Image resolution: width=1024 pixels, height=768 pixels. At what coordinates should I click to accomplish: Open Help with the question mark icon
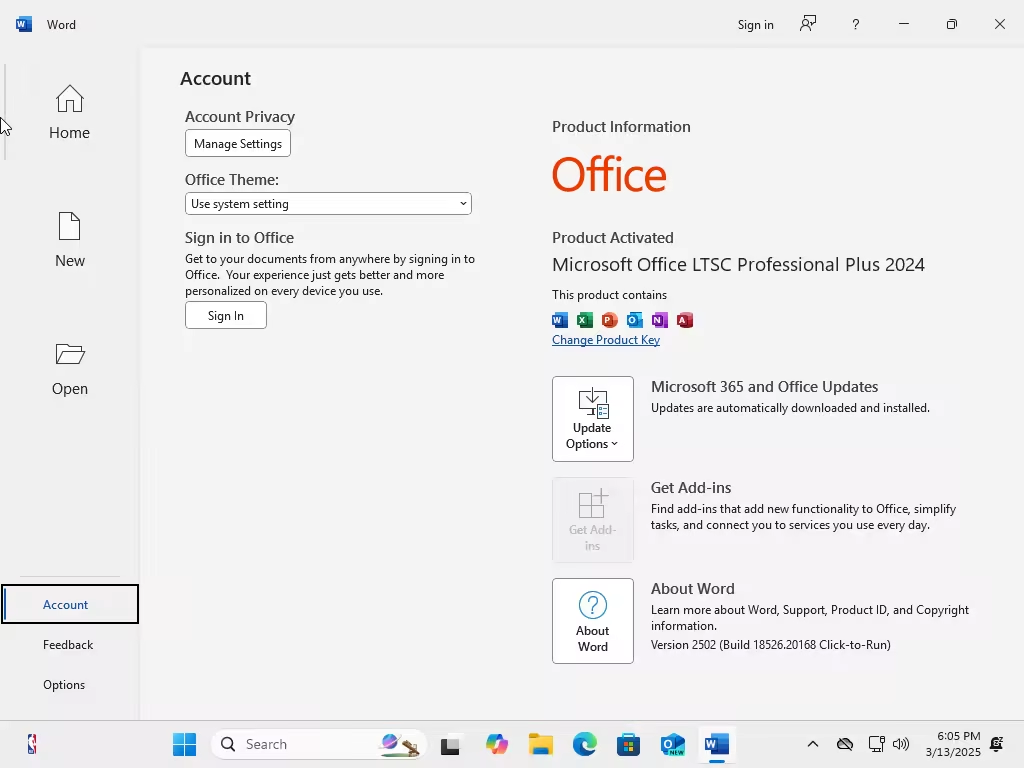pos(856,25)
